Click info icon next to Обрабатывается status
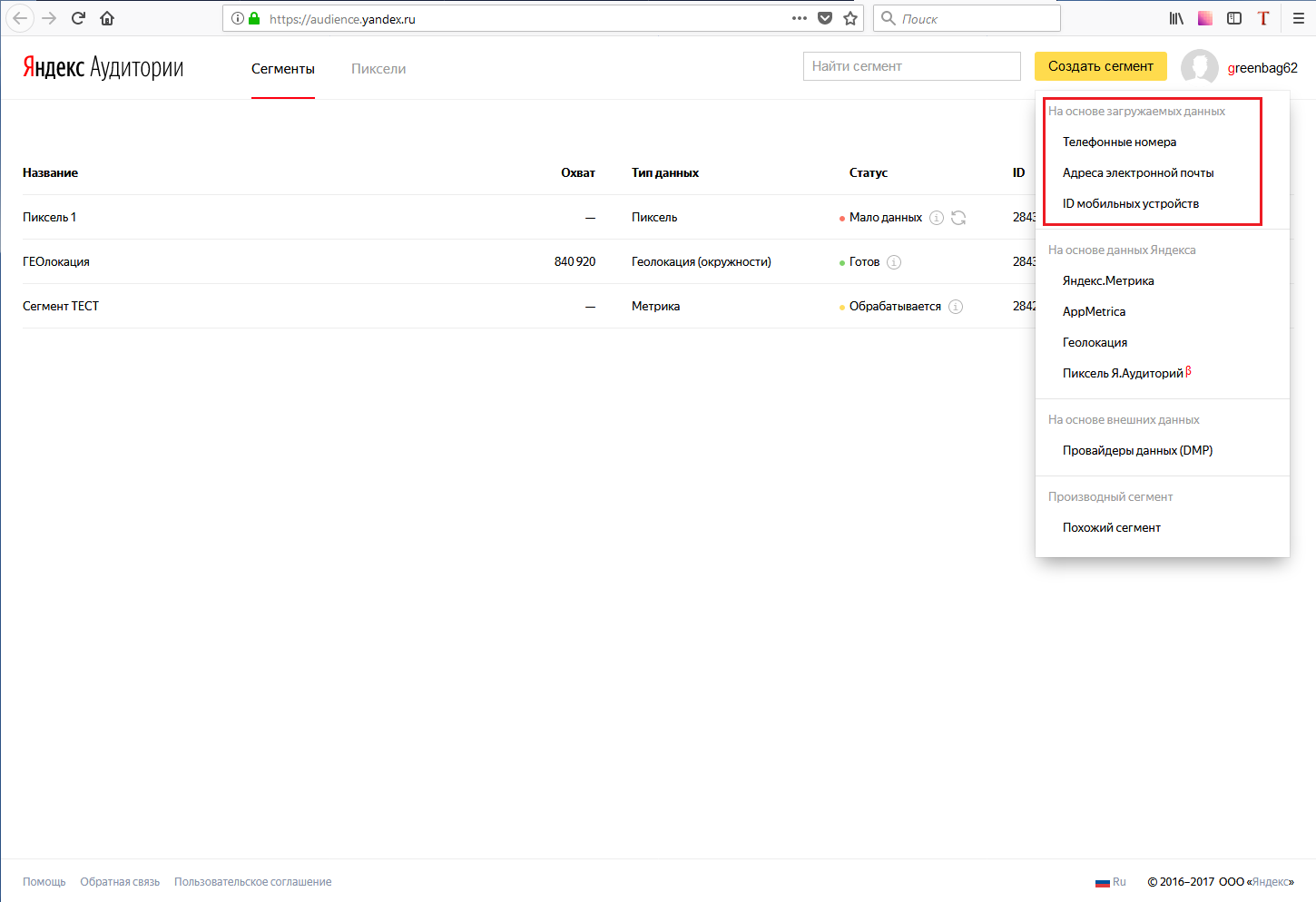The height and width of the screenshot is (902, 1316). pos(956,307)
